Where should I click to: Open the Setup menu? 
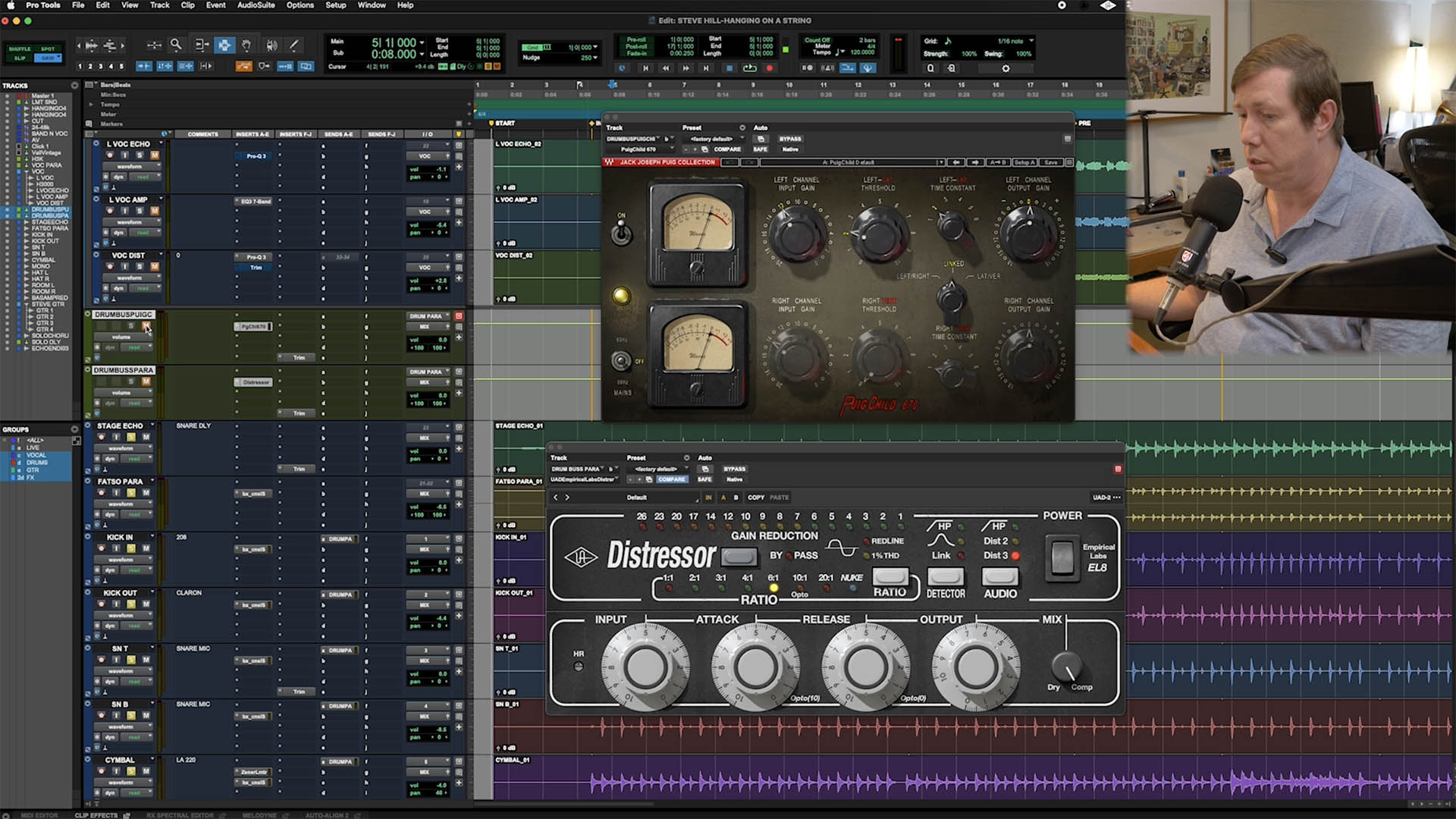[335, 5]
